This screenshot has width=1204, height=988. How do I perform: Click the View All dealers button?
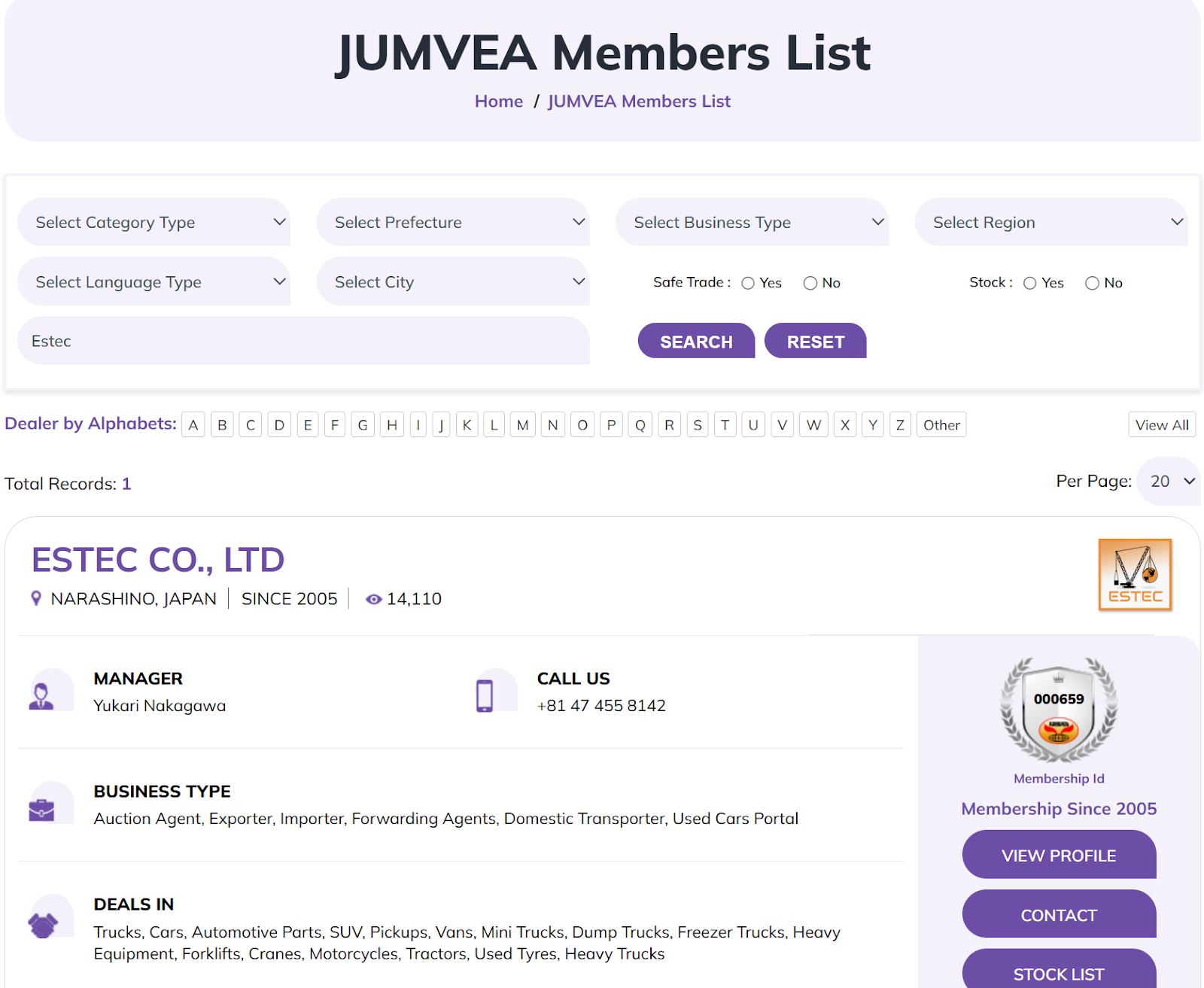tap(1162, 424)
